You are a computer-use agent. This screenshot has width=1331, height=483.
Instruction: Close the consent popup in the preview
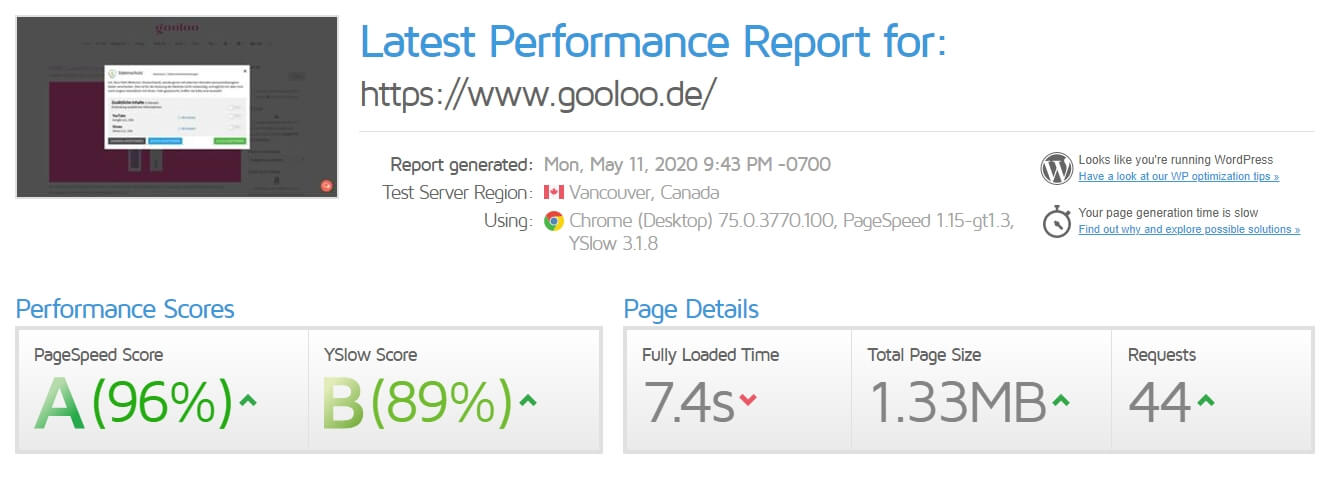(x=245, y=71)
